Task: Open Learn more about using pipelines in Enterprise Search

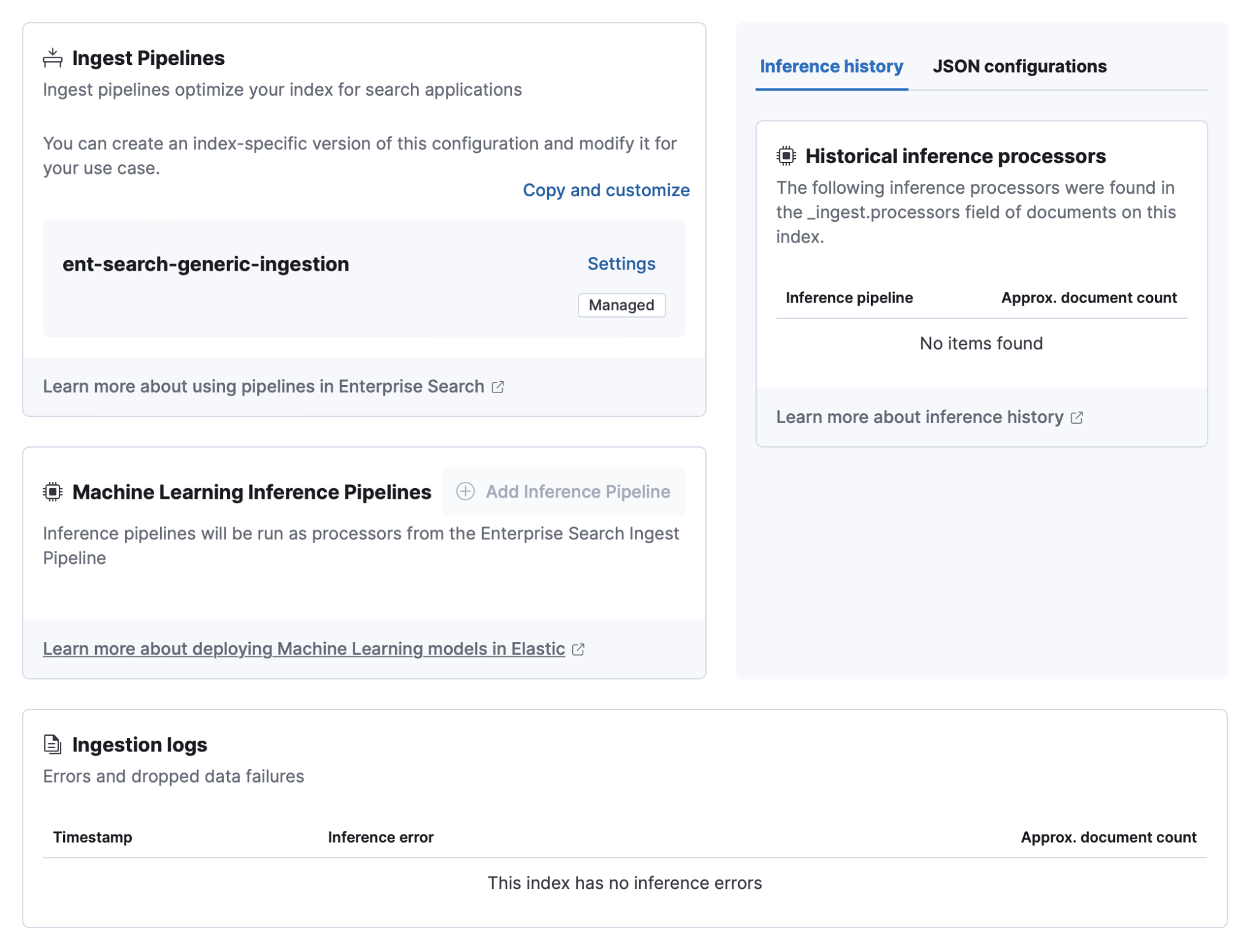Action: pos(263,386)
